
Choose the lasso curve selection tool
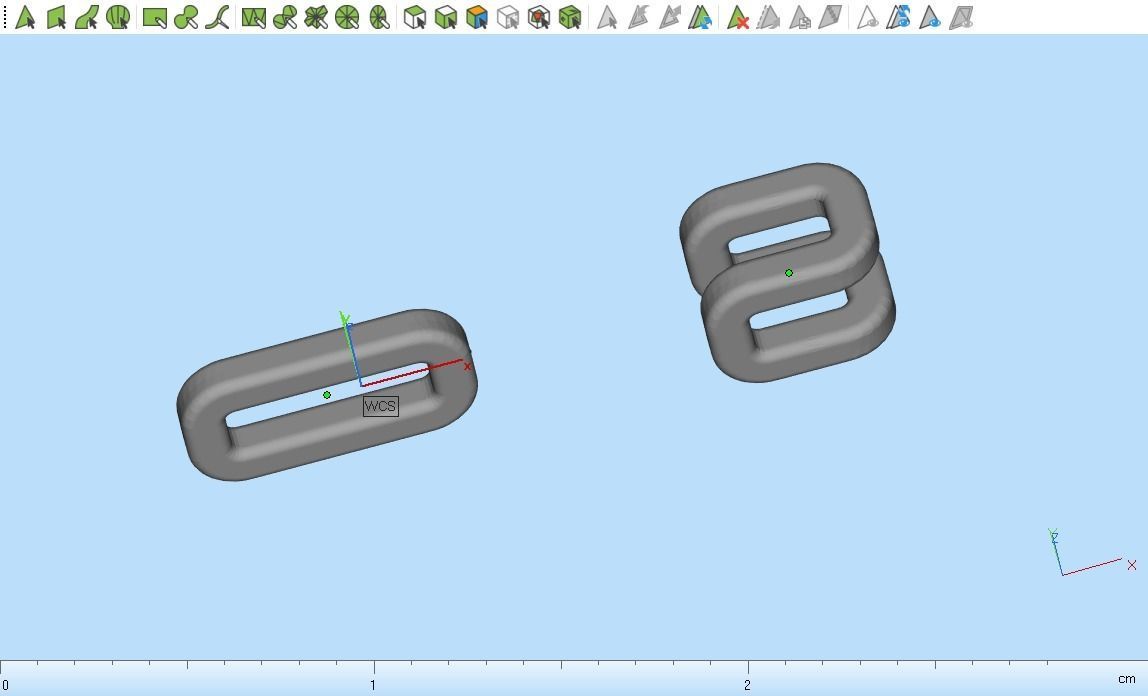(x=217, y=17)
